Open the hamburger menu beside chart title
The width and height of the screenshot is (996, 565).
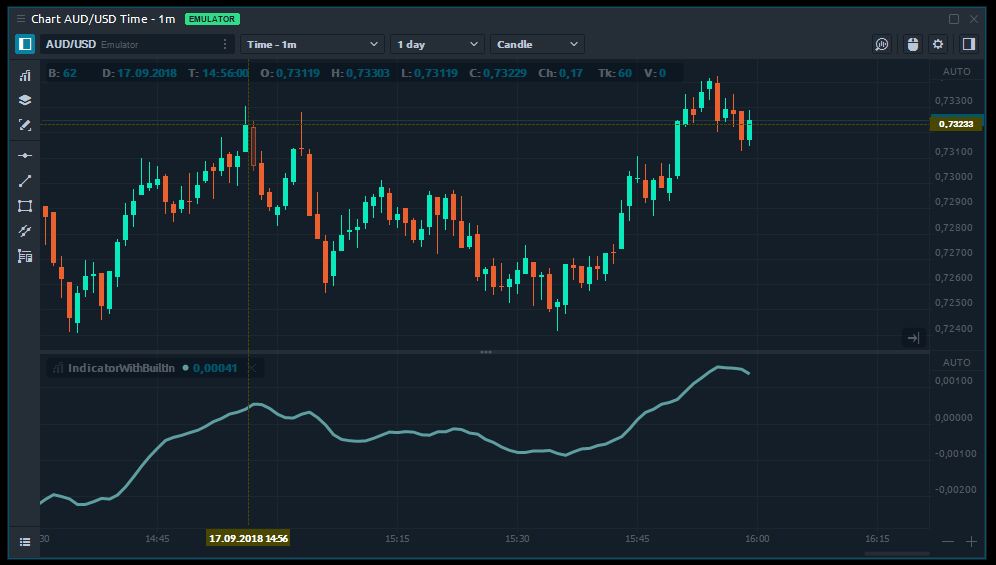coord(21,19)
